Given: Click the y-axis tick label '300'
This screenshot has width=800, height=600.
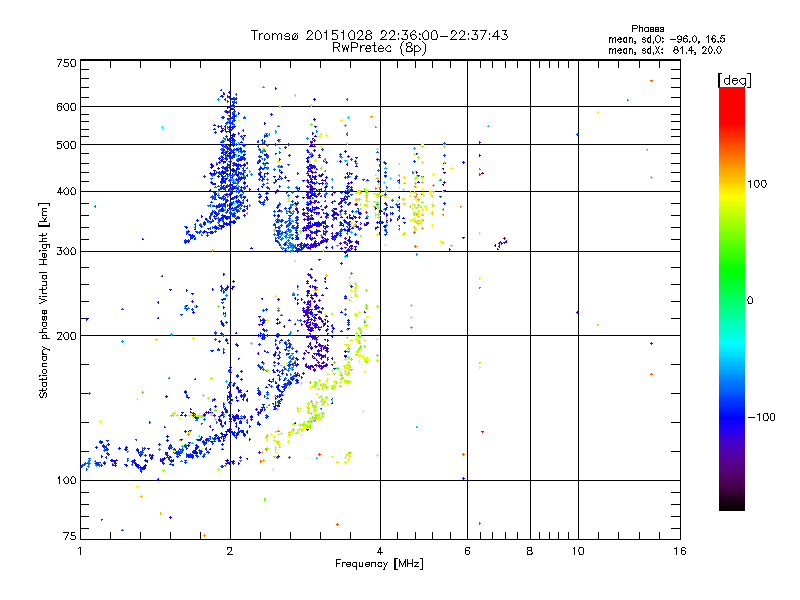Looking at the screenshot, I should [x=66, y=251].
